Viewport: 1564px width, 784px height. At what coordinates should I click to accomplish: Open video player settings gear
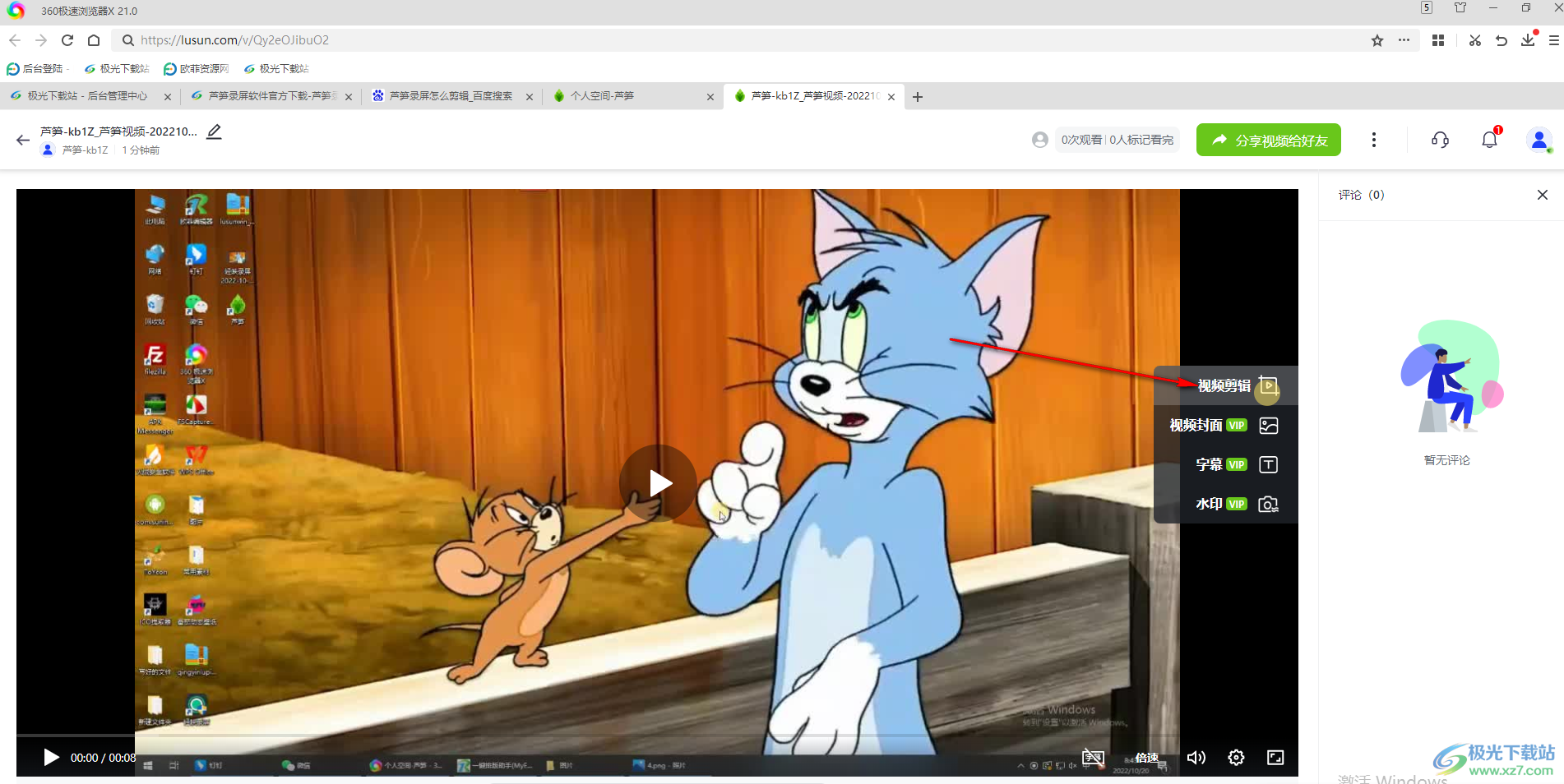(1236, 757)
